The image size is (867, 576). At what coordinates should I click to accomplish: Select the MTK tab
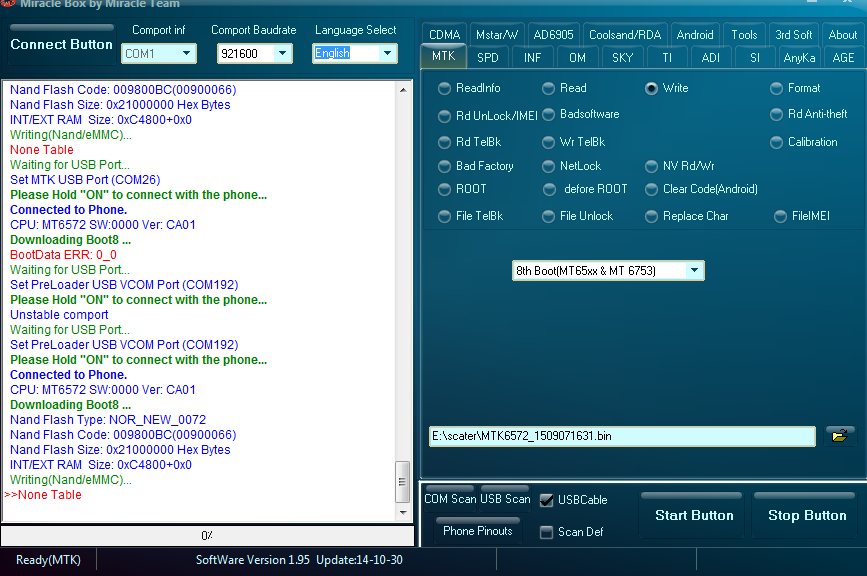click(x=443, y=56)
